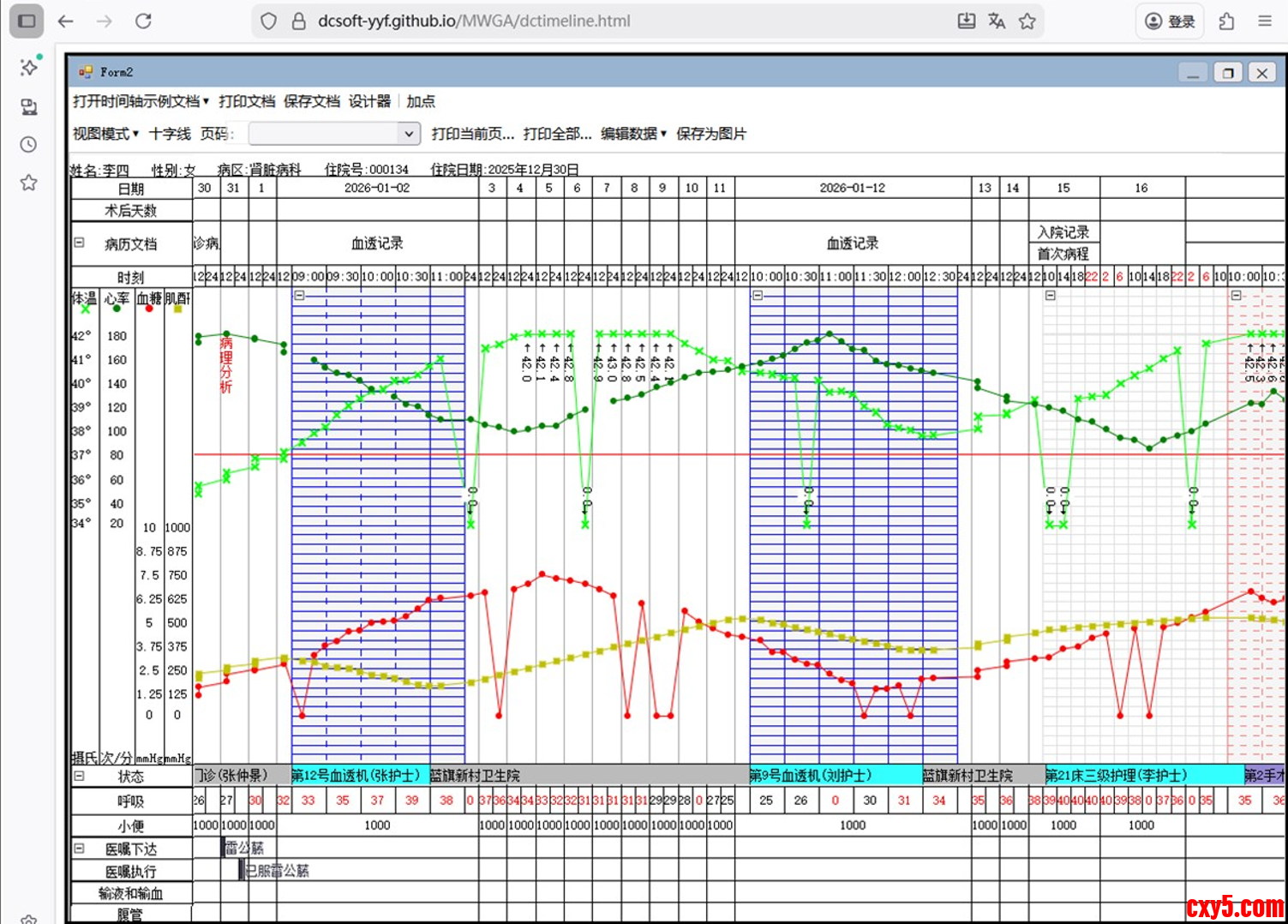This screenshot has height=924, width=1288.
Task: Open the browser hamburger menu
Action: click(1265, 21)
